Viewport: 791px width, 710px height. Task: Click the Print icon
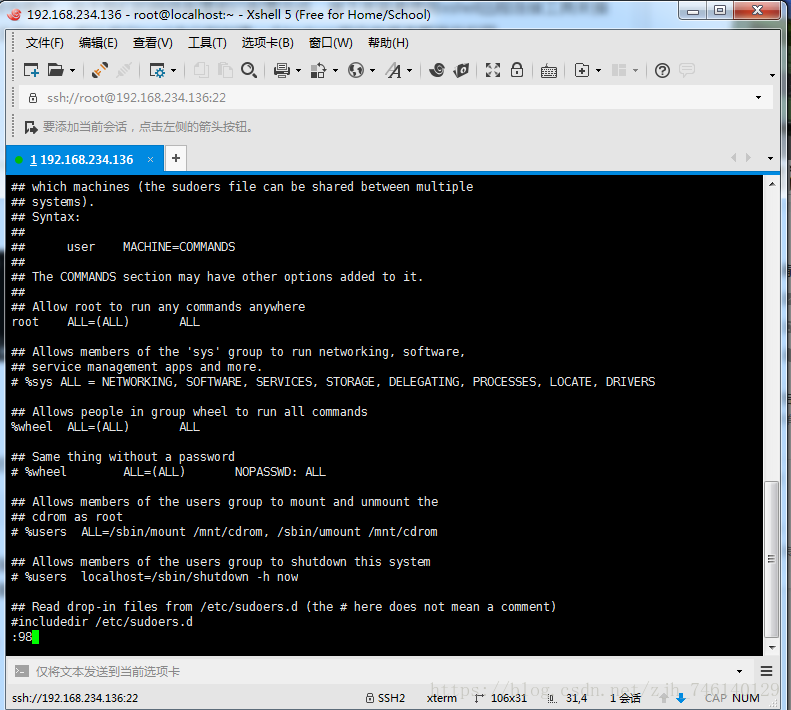281,70
